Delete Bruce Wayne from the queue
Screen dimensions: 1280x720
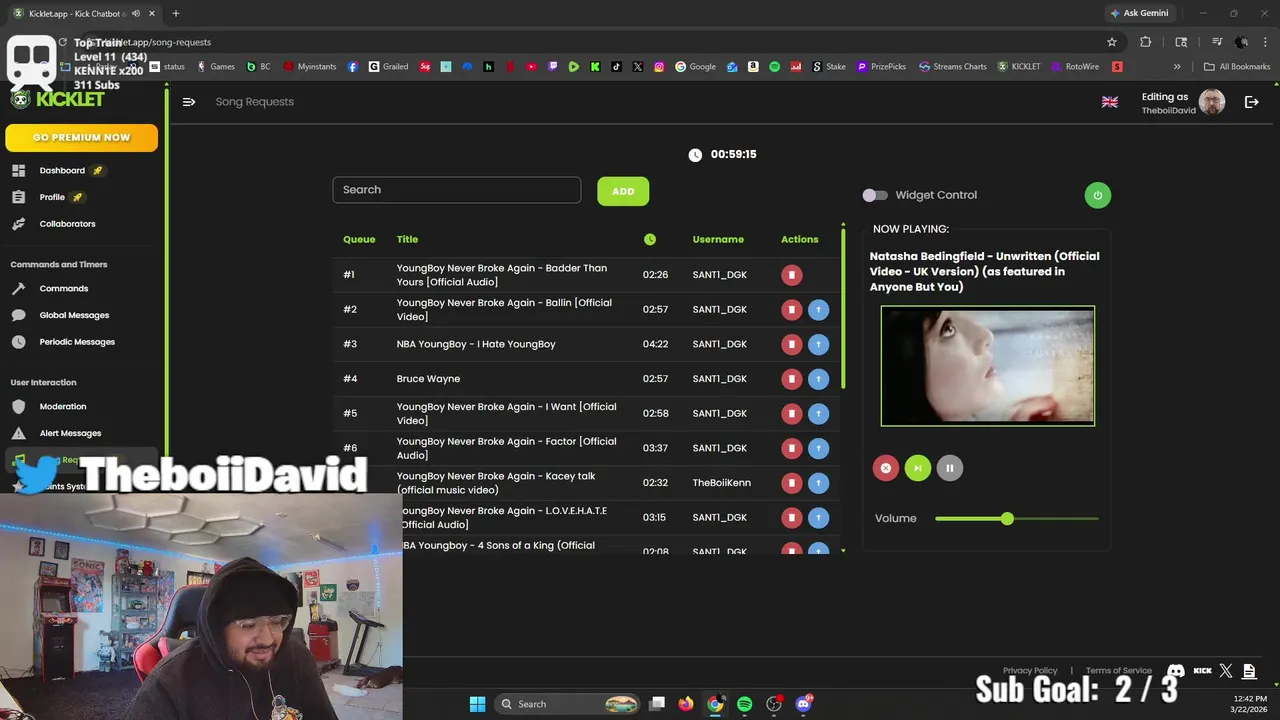791,379
